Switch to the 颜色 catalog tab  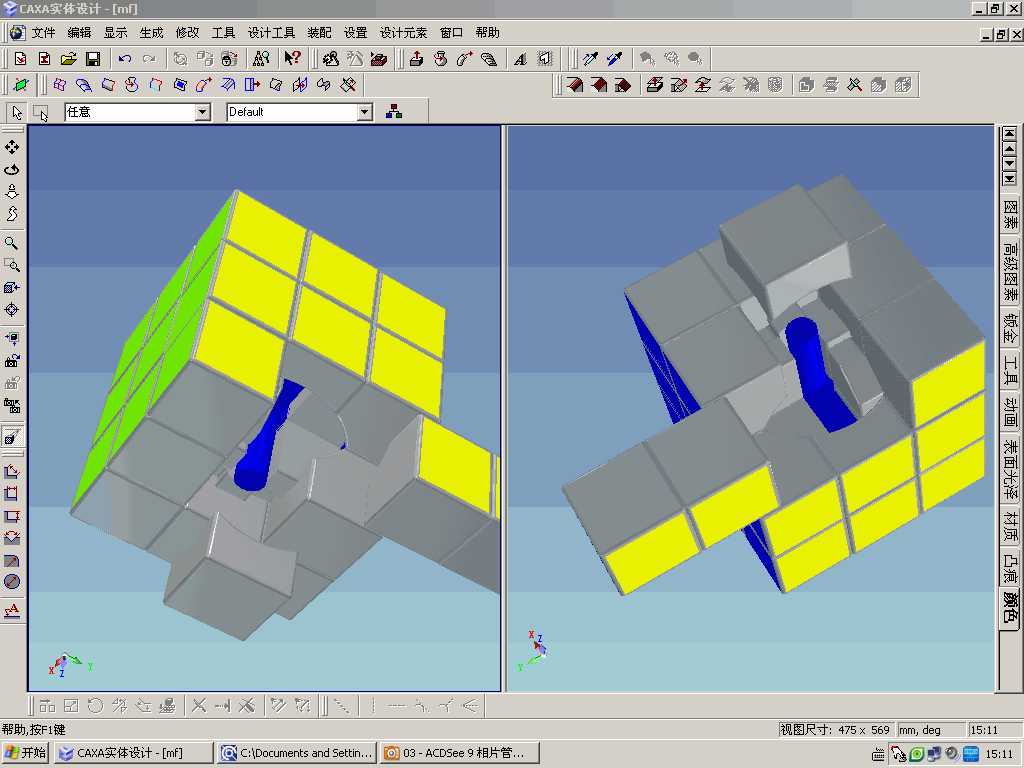1010,609
